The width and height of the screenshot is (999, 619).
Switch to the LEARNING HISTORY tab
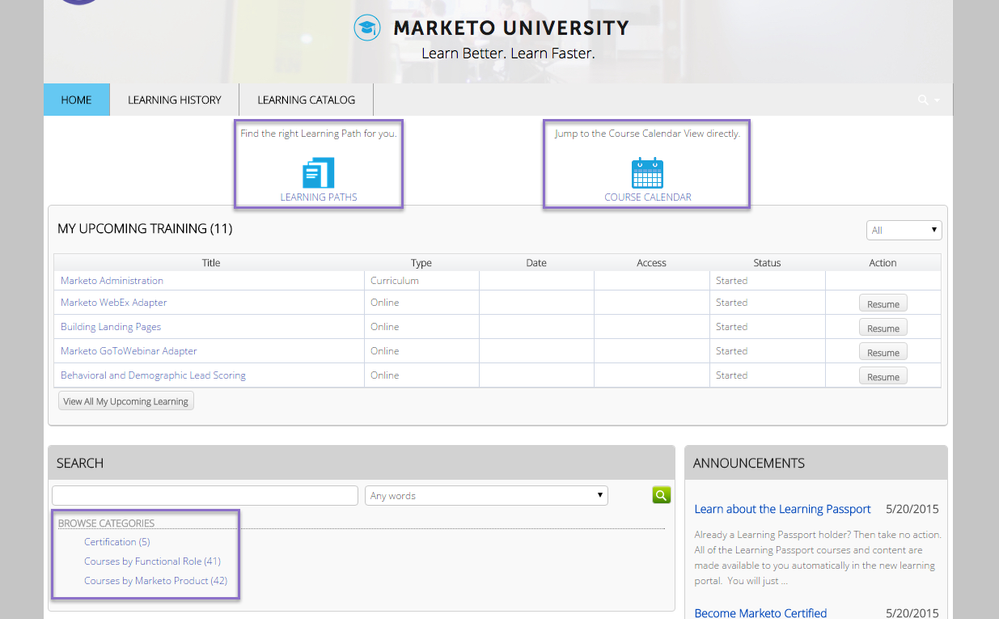(174, 100)
